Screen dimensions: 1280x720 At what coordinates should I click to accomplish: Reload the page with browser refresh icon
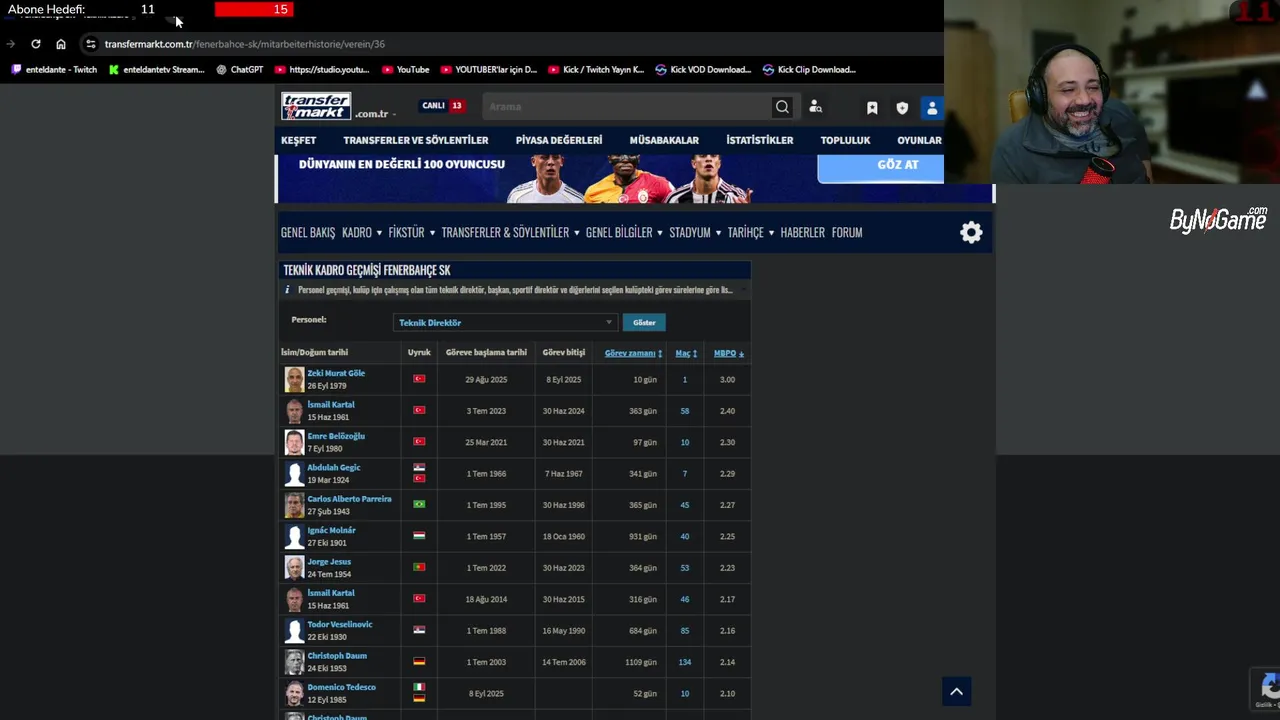click(36, 44)
